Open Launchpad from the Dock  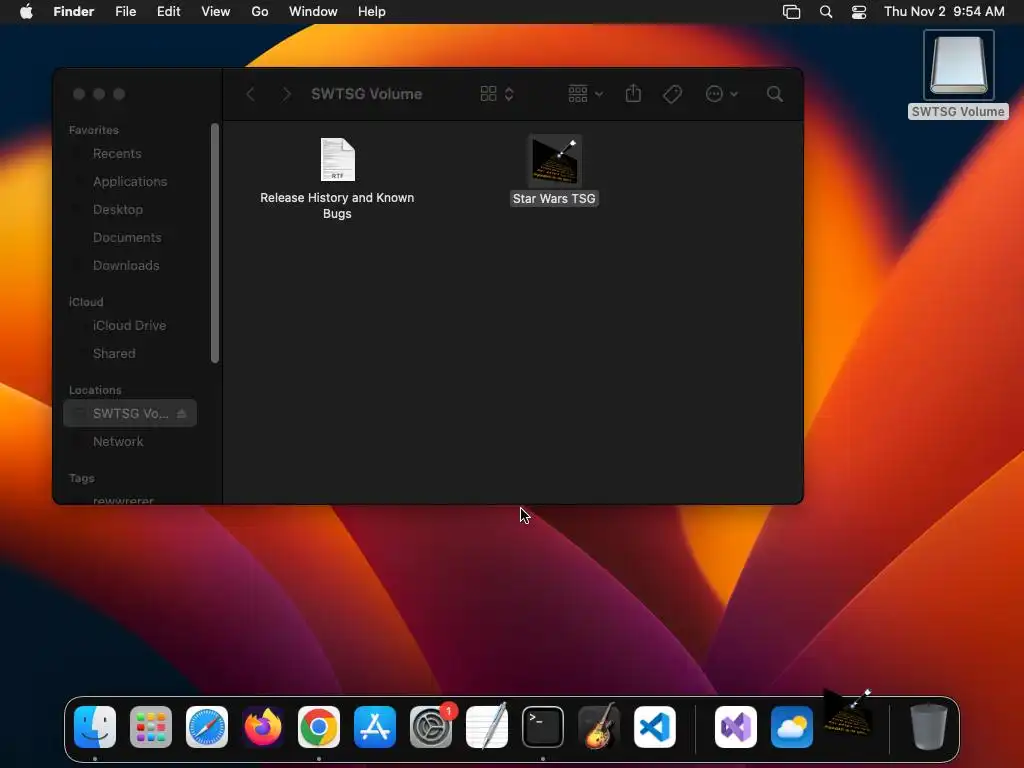pos(151,727)
